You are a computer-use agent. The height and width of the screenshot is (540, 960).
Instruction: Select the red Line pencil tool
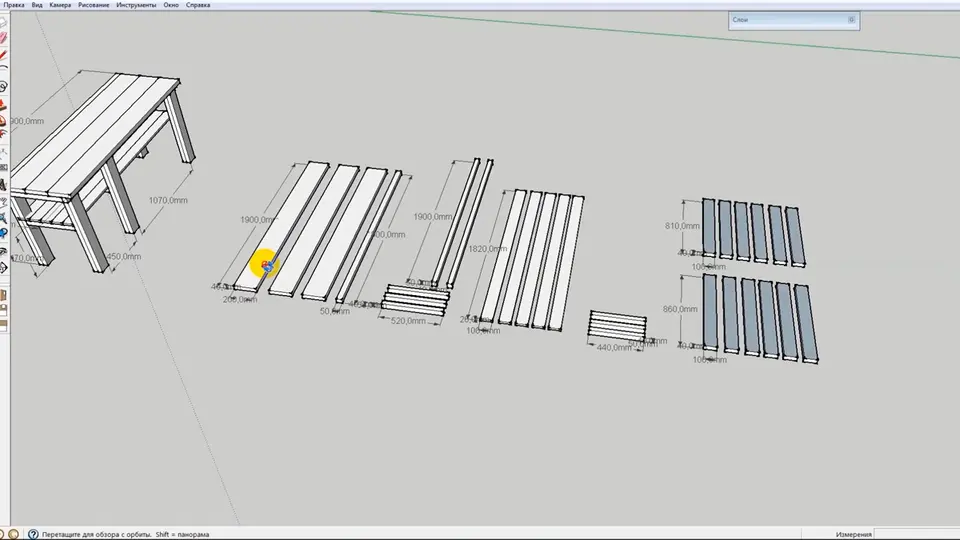(x=3, y=55)
